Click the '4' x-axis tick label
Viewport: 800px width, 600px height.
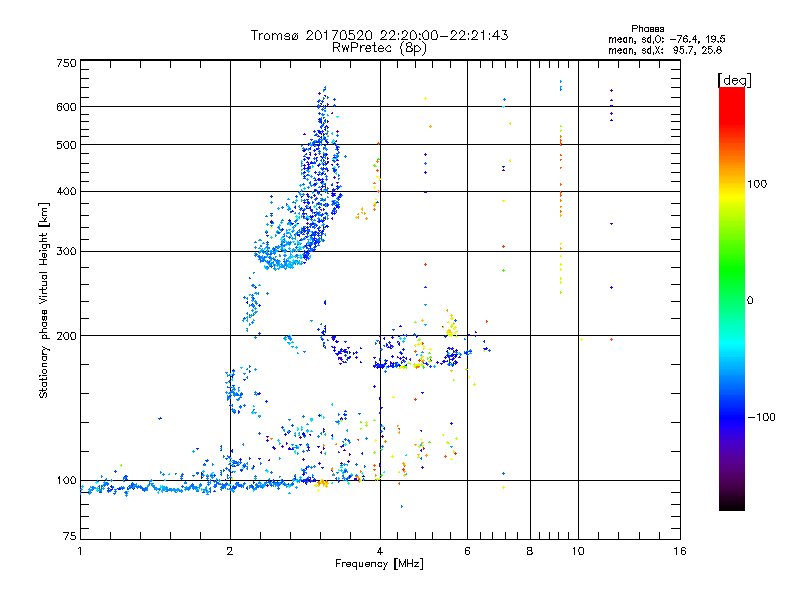pos(380,551)
